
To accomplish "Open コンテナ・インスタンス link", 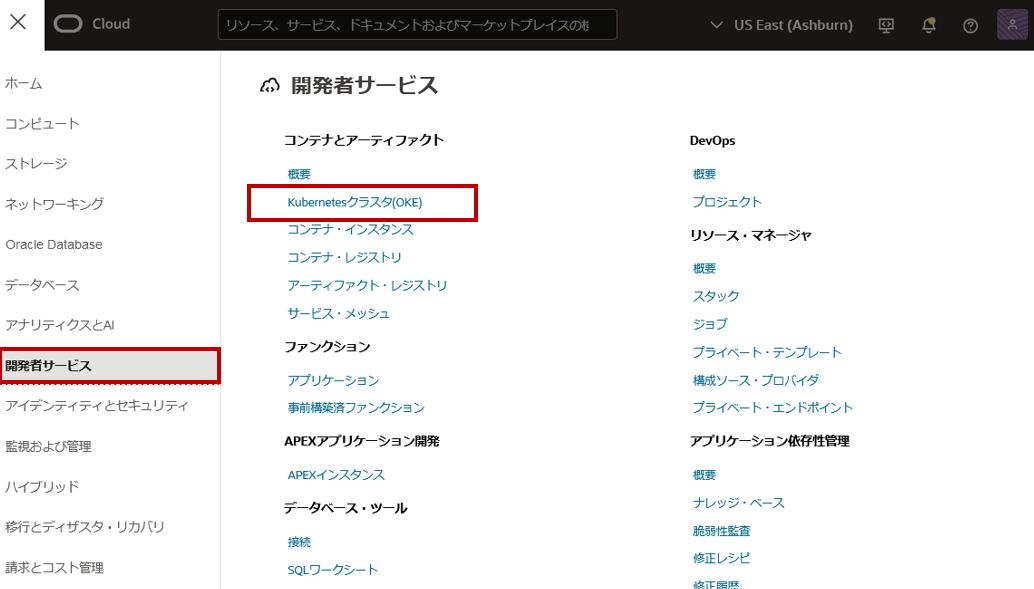I will 350,230.
